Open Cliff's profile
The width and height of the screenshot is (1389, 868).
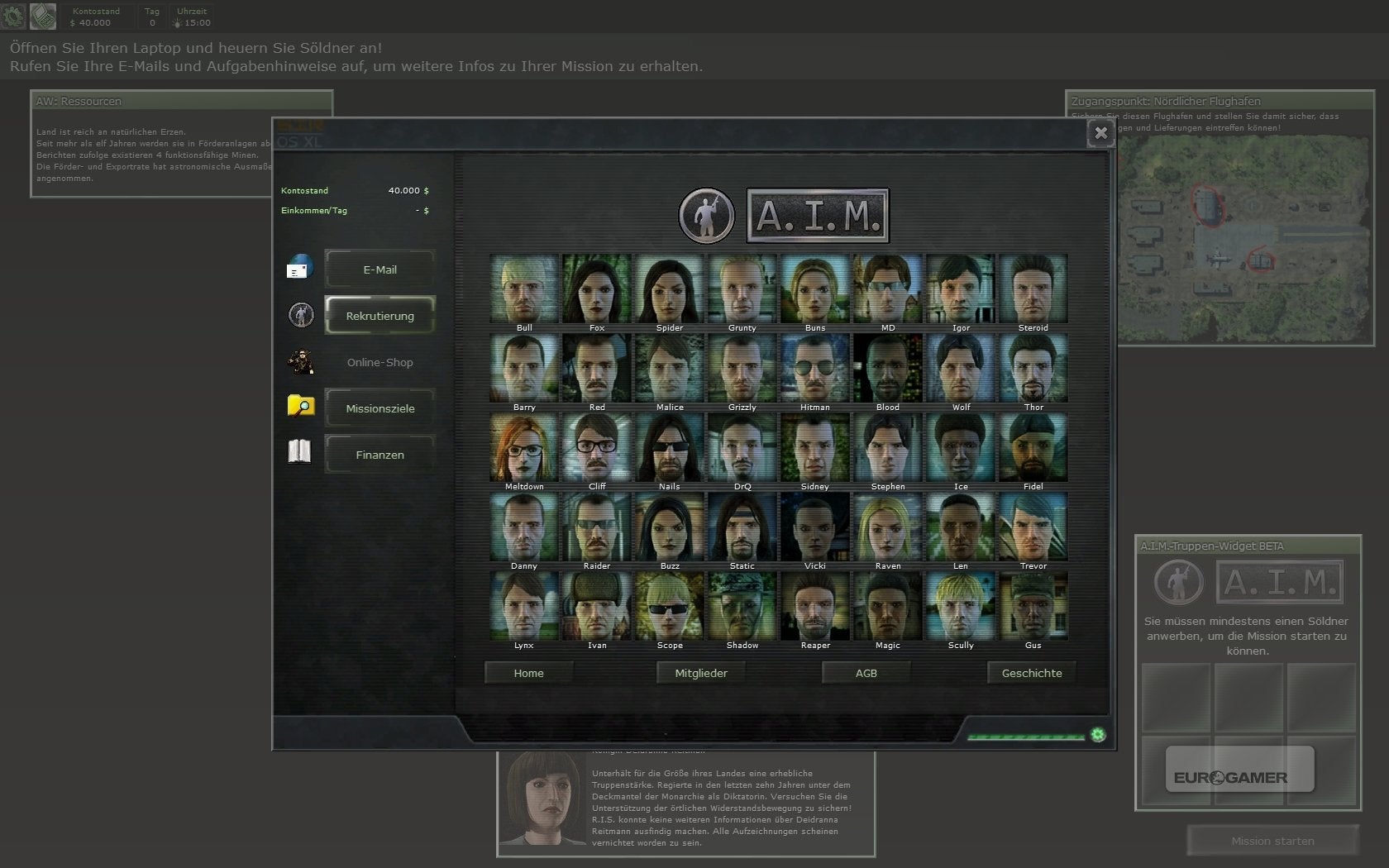coord(597,447)
